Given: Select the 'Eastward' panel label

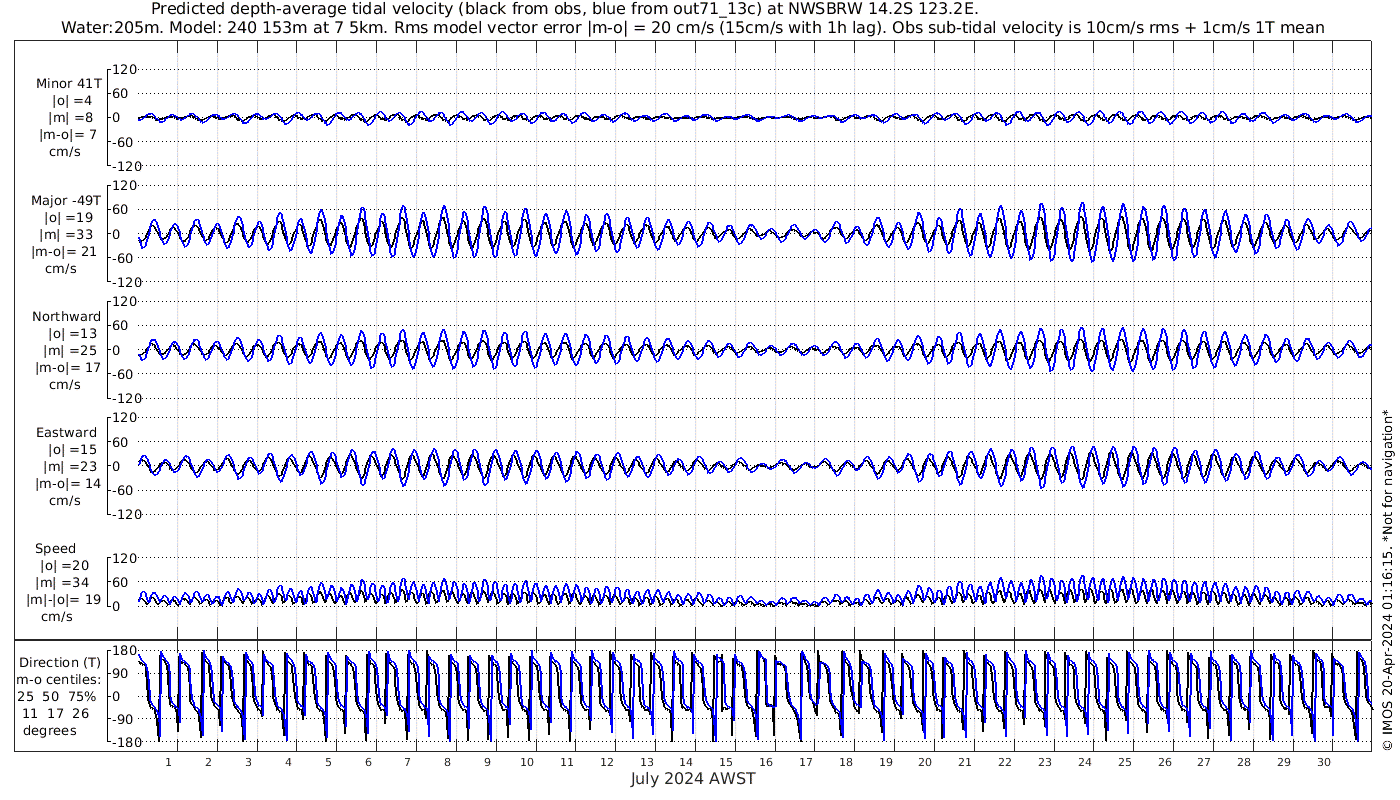Looking at the screenshot, I should click(66, 433).
